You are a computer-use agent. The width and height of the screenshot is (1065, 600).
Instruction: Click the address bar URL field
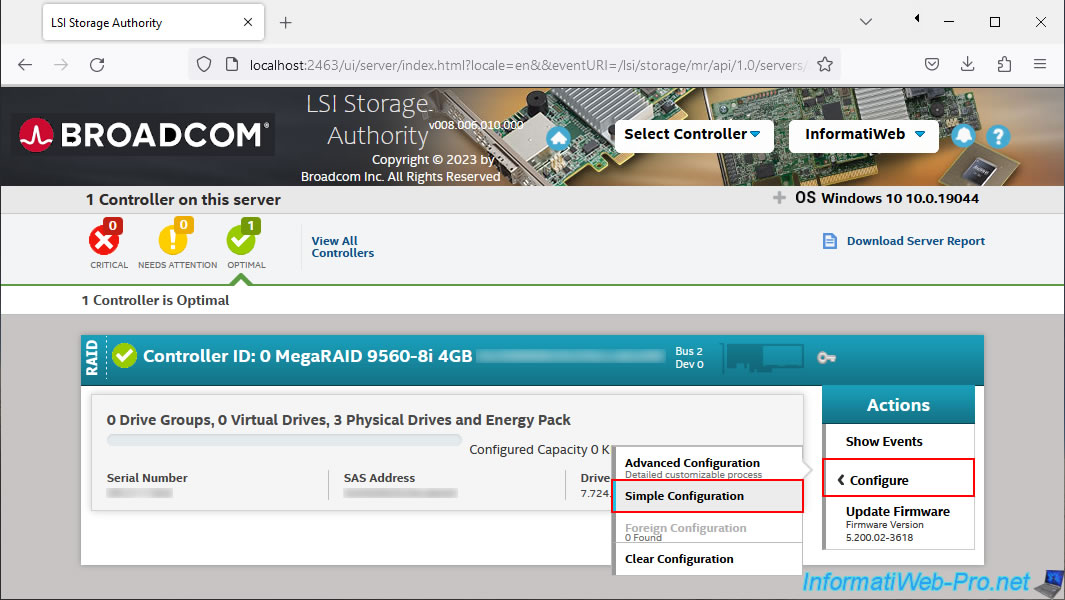528,65
